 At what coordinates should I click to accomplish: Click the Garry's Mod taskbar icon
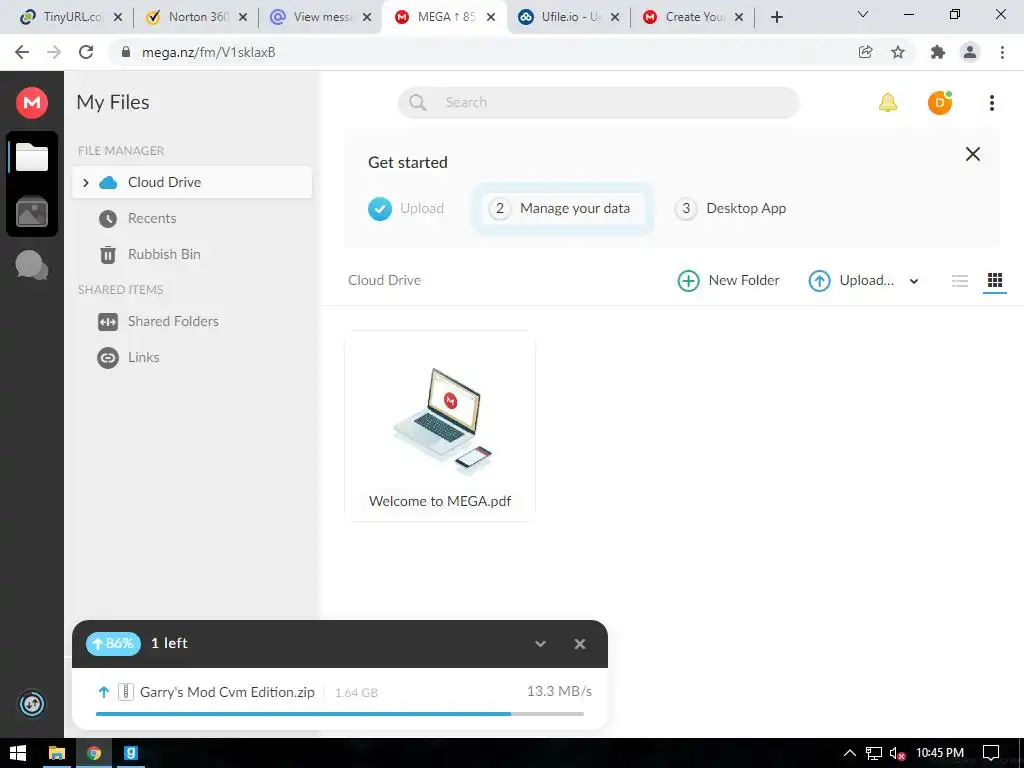pyautogui.click(x=131, y=753)
